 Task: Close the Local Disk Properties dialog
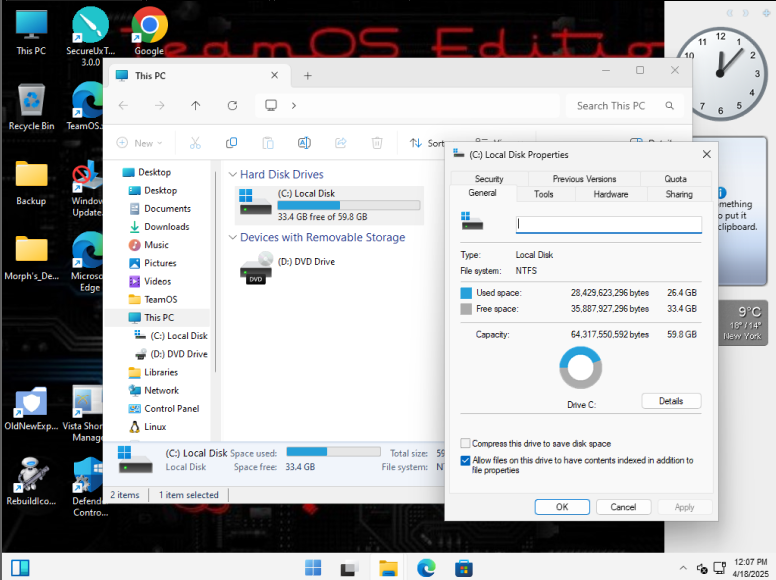pyautogui.click(x=707, y=154)
